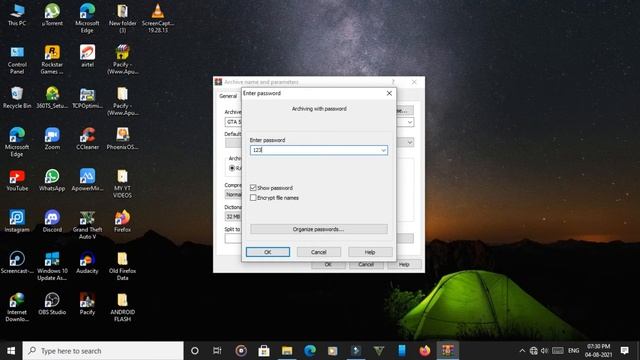Screen dimensions: 640x360
Task: Open the airtel desktop shortcut
Action: [87, 56]
